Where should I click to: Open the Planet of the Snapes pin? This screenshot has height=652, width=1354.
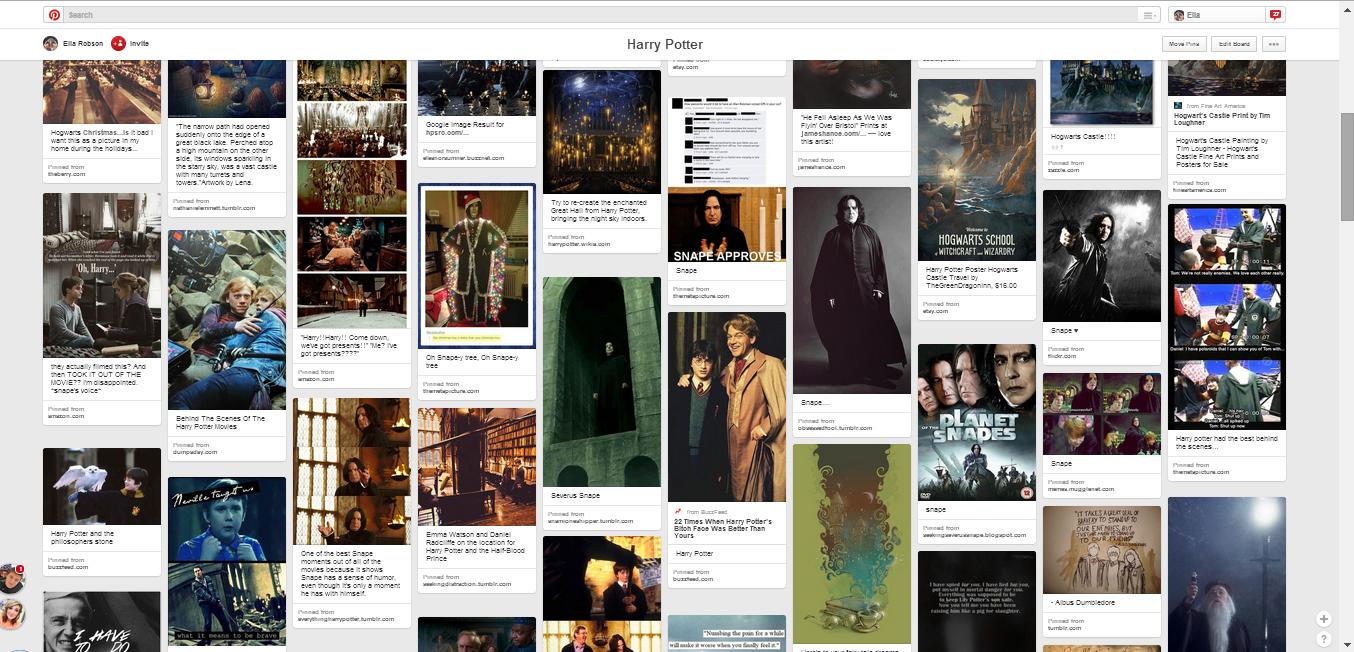[976, 422]
